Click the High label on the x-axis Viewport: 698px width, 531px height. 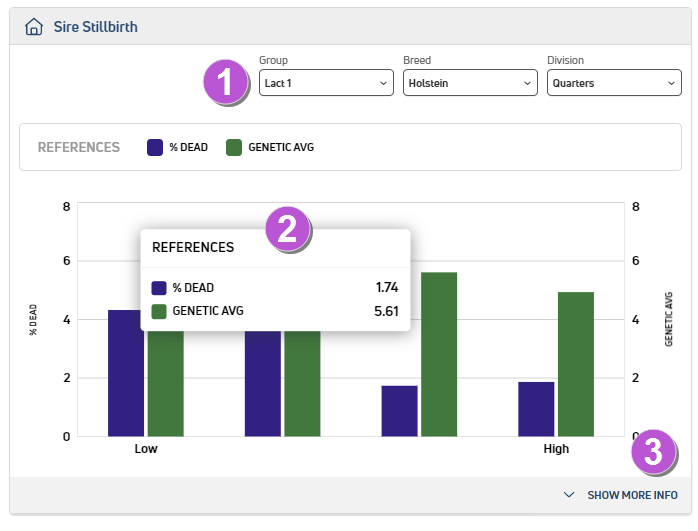pyautogui.click(x=556, y=449)
